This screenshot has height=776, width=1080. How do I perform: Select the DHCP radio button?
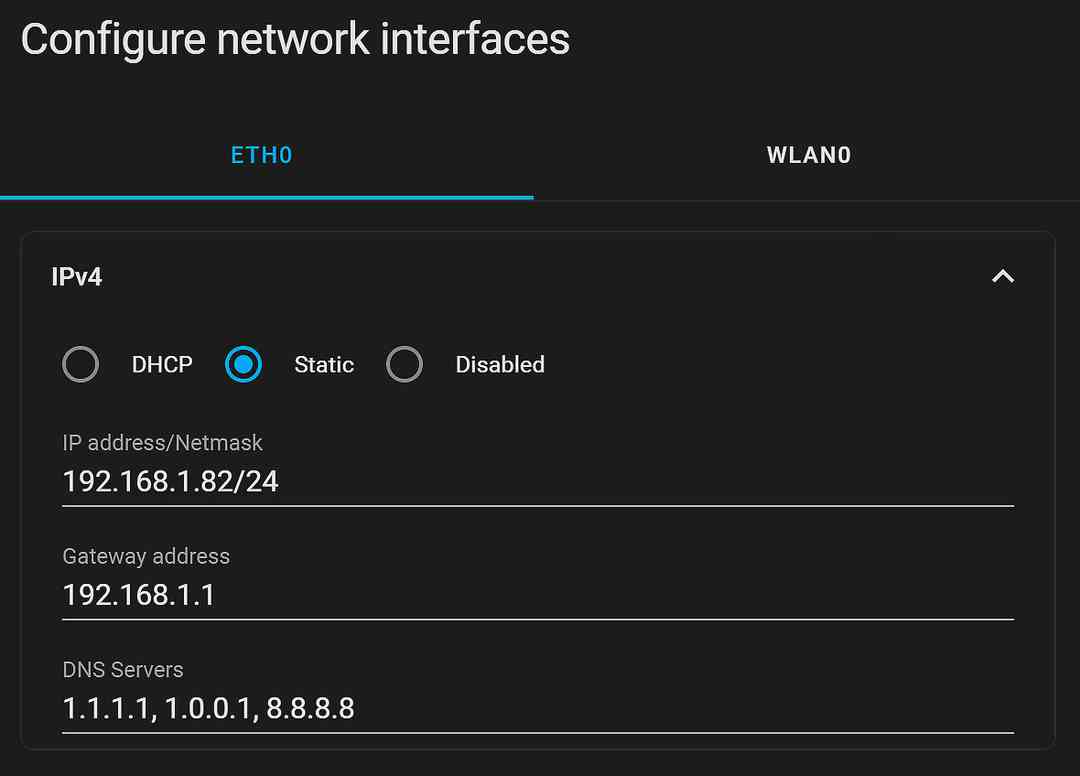(x=80, y=364)
